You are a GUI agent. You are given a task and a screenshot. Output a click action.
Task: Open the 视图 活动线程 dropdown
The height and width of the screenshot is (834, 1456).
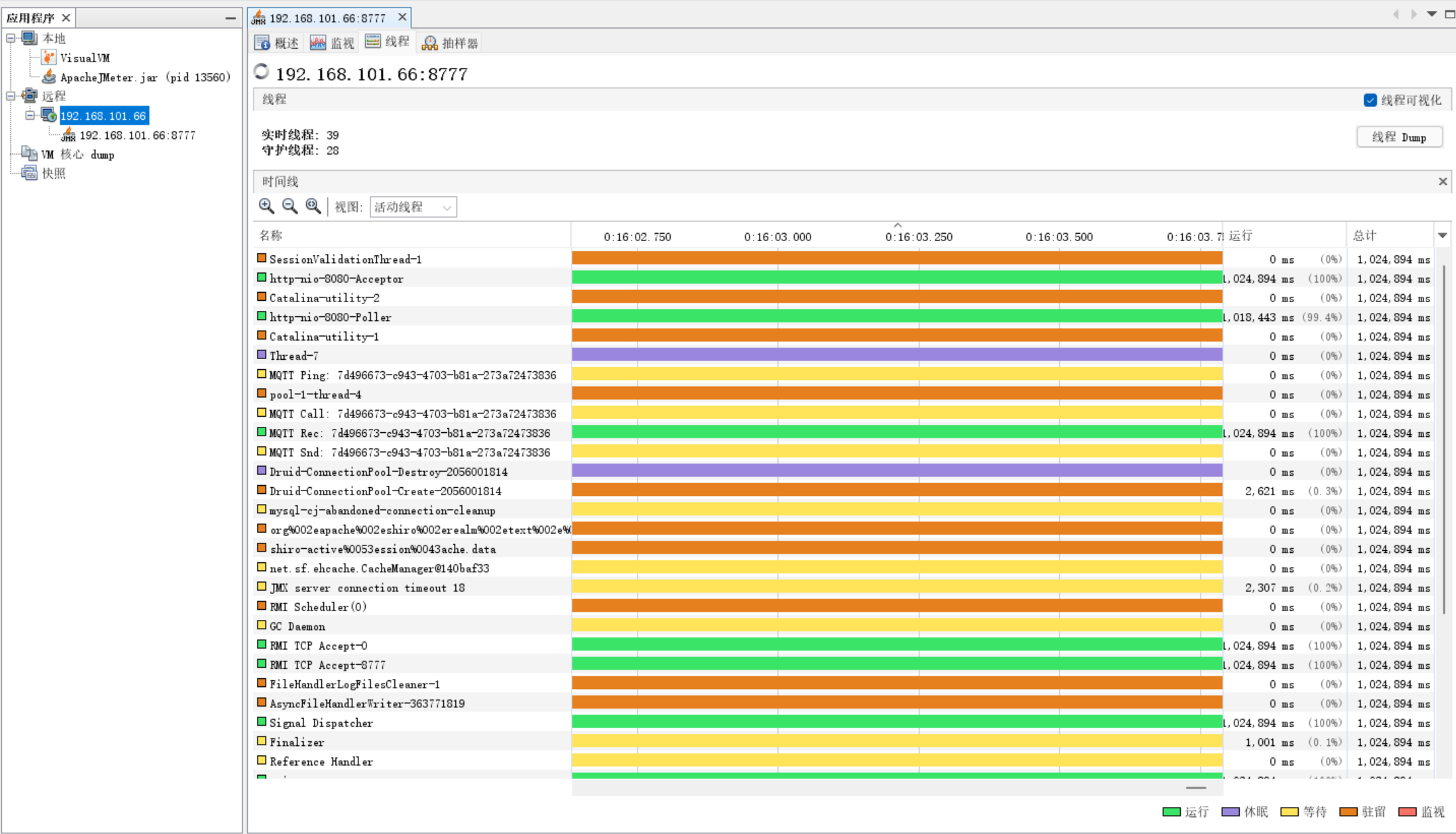(x=413, y=207)
